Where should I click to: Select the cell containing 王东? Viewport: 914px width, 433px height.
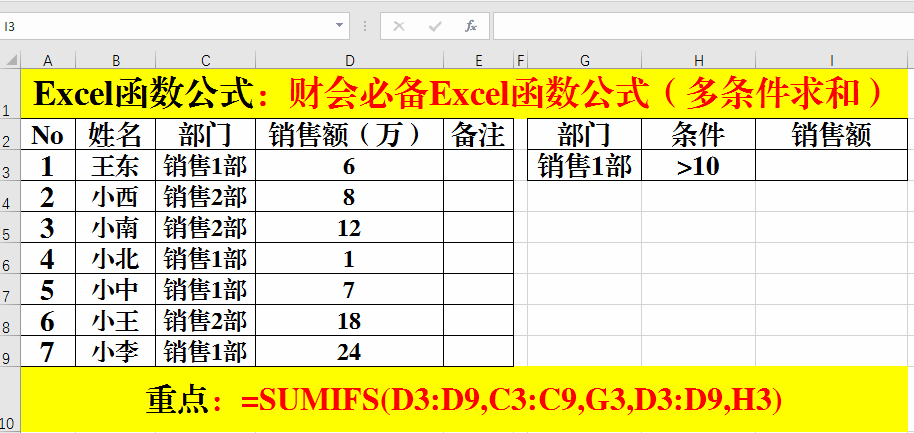pyautogui.click(x=115, y=166)
